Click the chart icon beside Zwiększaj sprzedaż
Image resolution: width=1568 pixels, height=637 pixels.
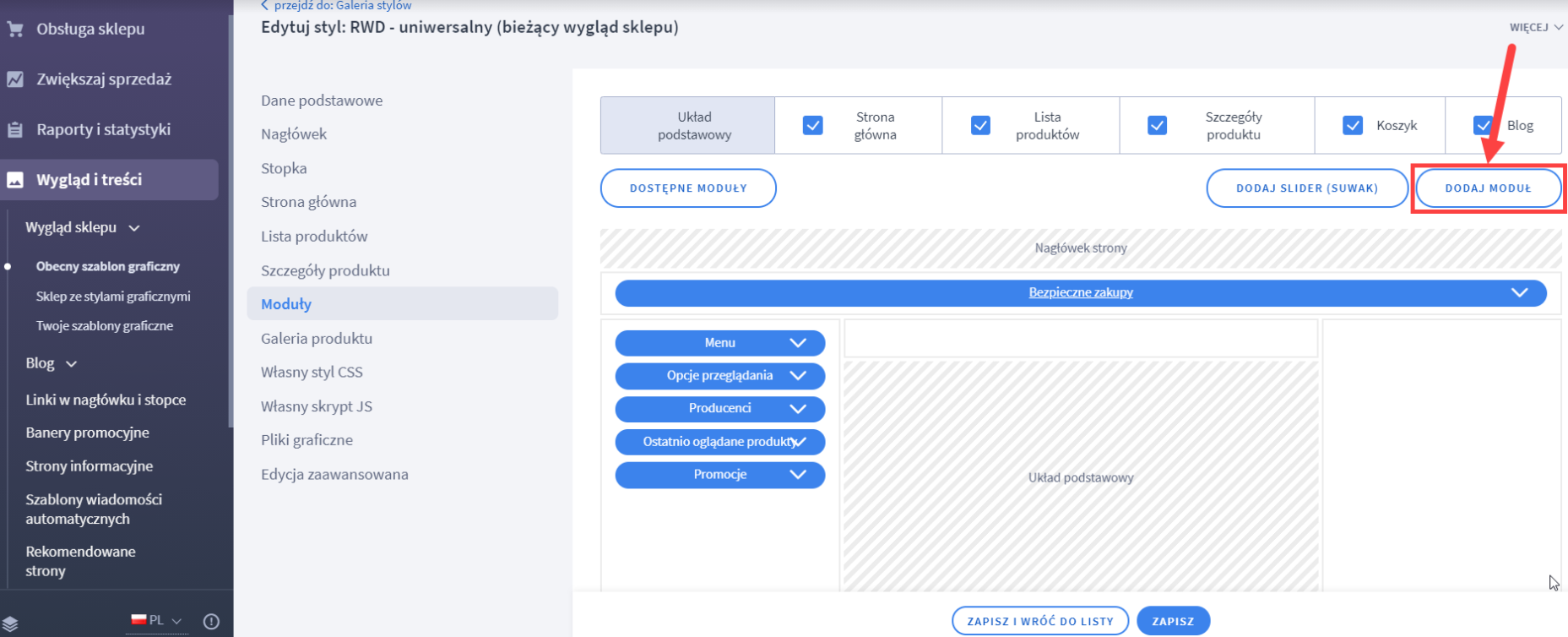[x=15, y=79]
